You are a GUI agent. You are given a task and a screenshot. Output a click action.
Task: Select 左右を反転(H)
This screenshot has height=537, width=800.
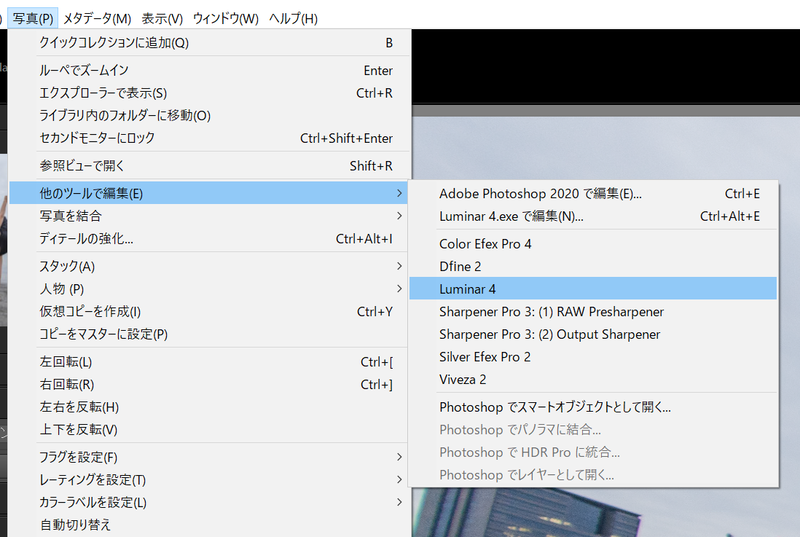pos(208,406)
